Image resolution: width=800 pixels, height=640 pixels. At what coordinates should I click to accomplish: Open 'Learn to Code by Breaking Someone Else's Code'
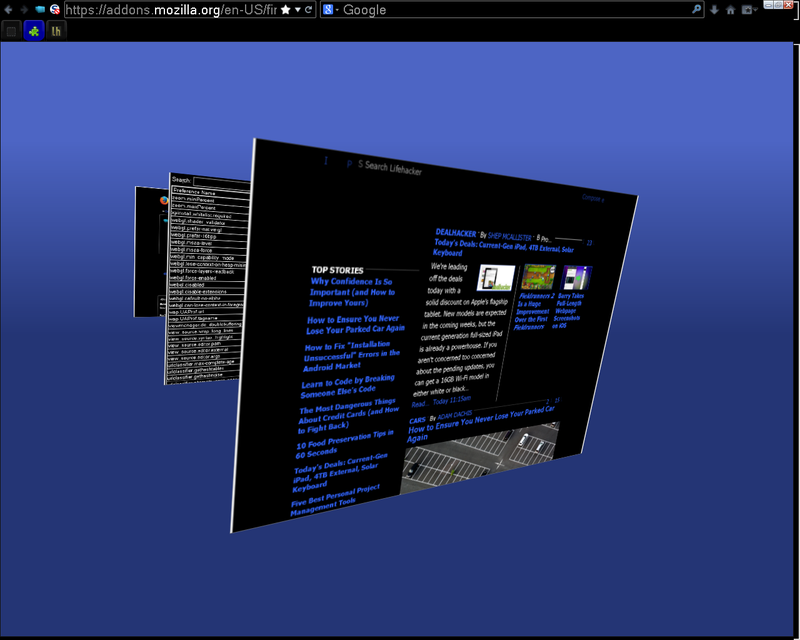point(347,386)
